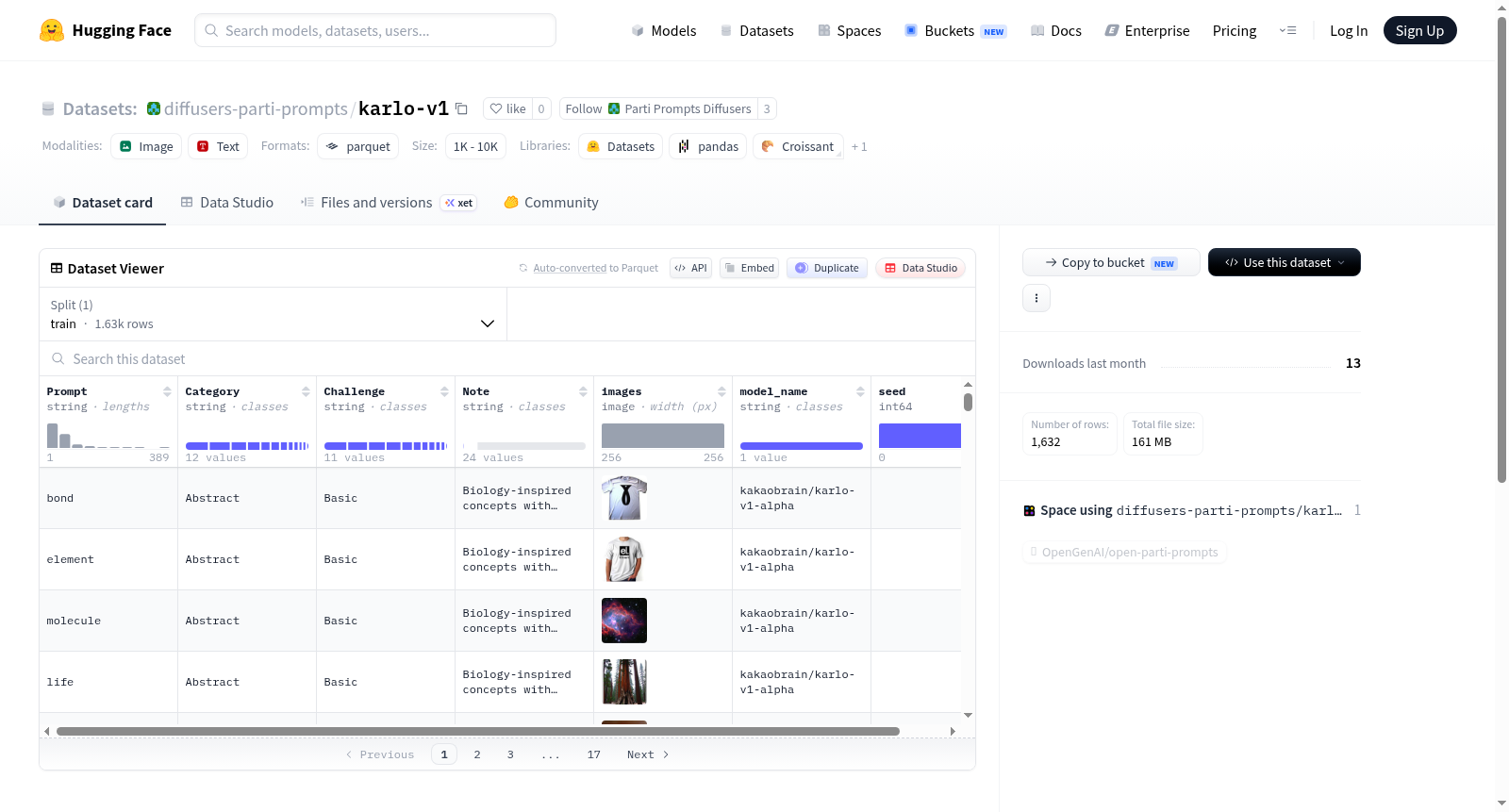Open the t-shirt image thumbnail in bond row
The width and height of the screenshot is (1509, 812).
coord(624,498)
